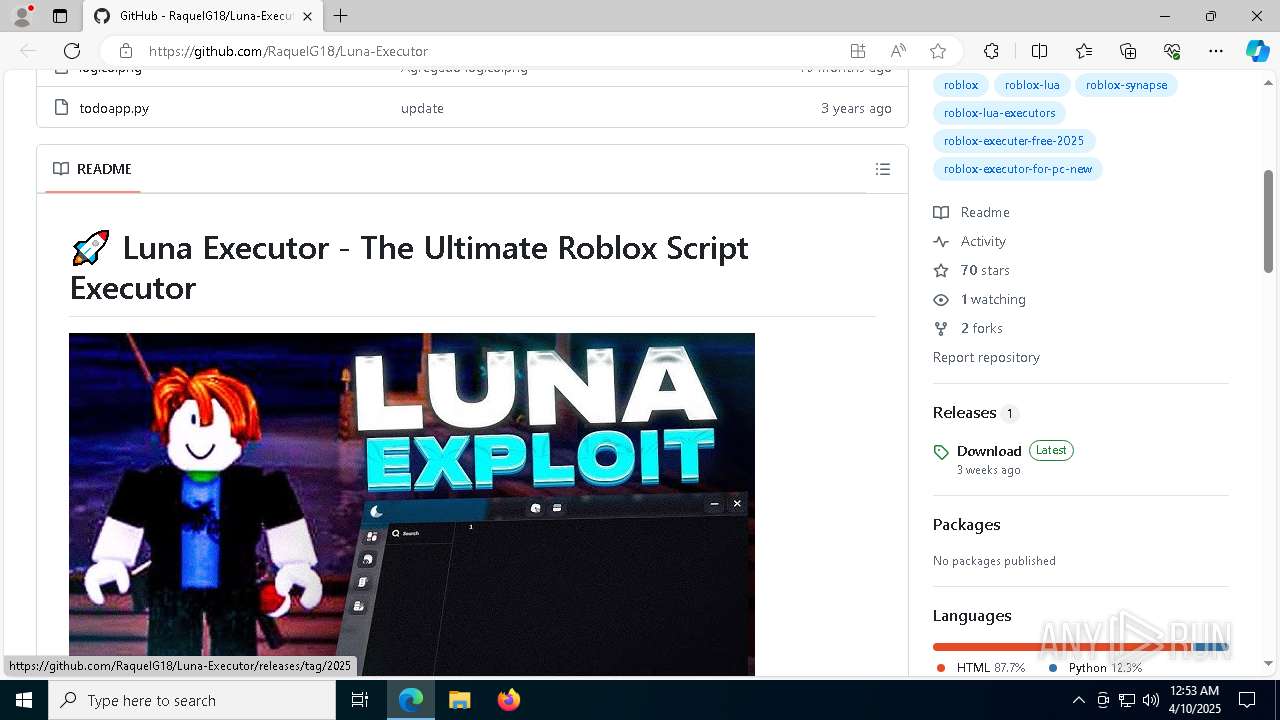The width and height of the screenshot is (1280, 720).
Task: Open the Favorites list
Action: point(1084,51)
